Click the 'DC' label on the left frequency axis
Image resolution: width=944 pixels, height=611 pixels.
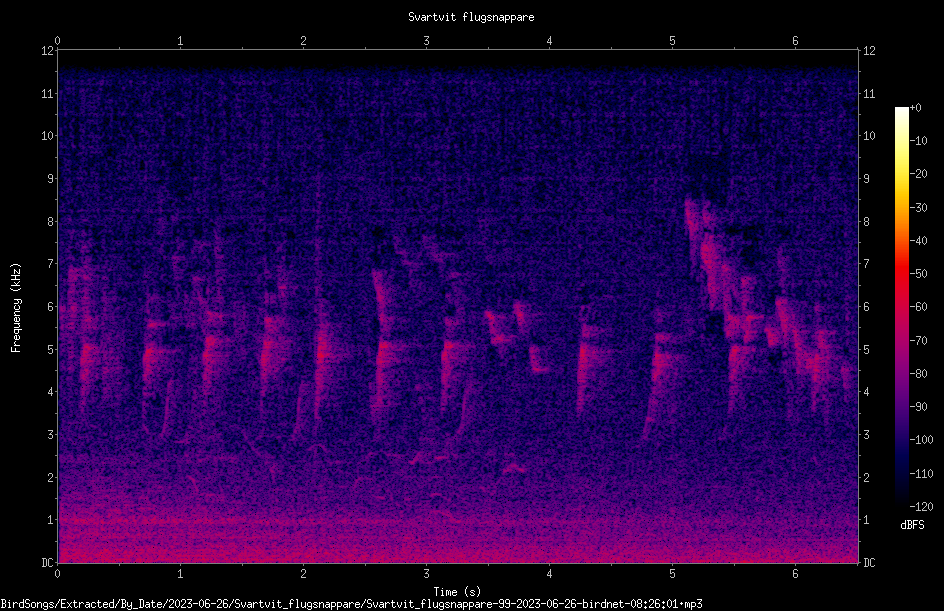(x=48, y=562)
